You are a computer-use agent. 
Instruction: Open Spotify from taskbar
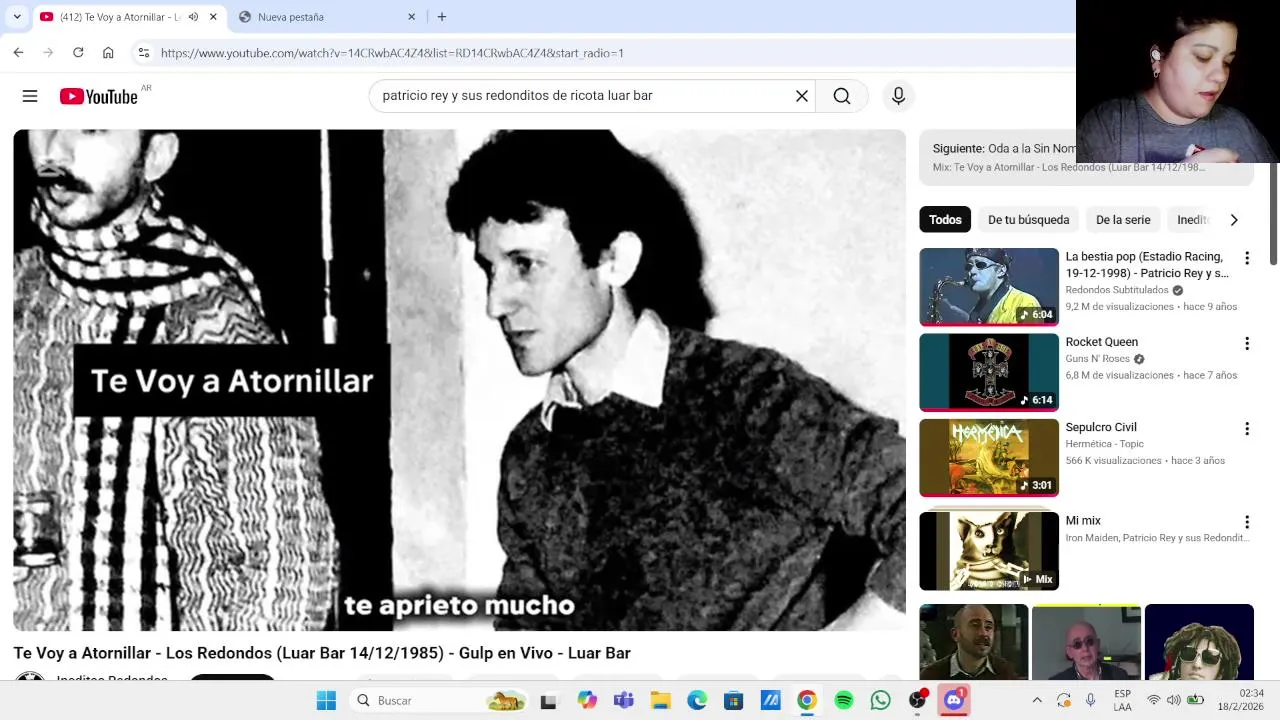point(843,701)
